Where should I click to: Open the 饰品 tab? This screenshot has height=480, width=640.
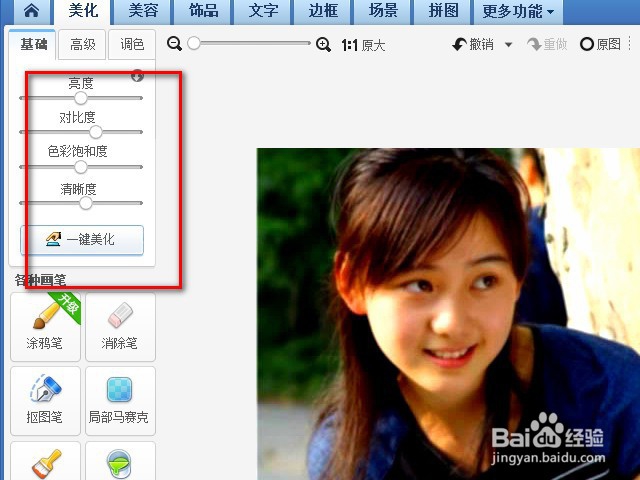click(x=203, y=11)
